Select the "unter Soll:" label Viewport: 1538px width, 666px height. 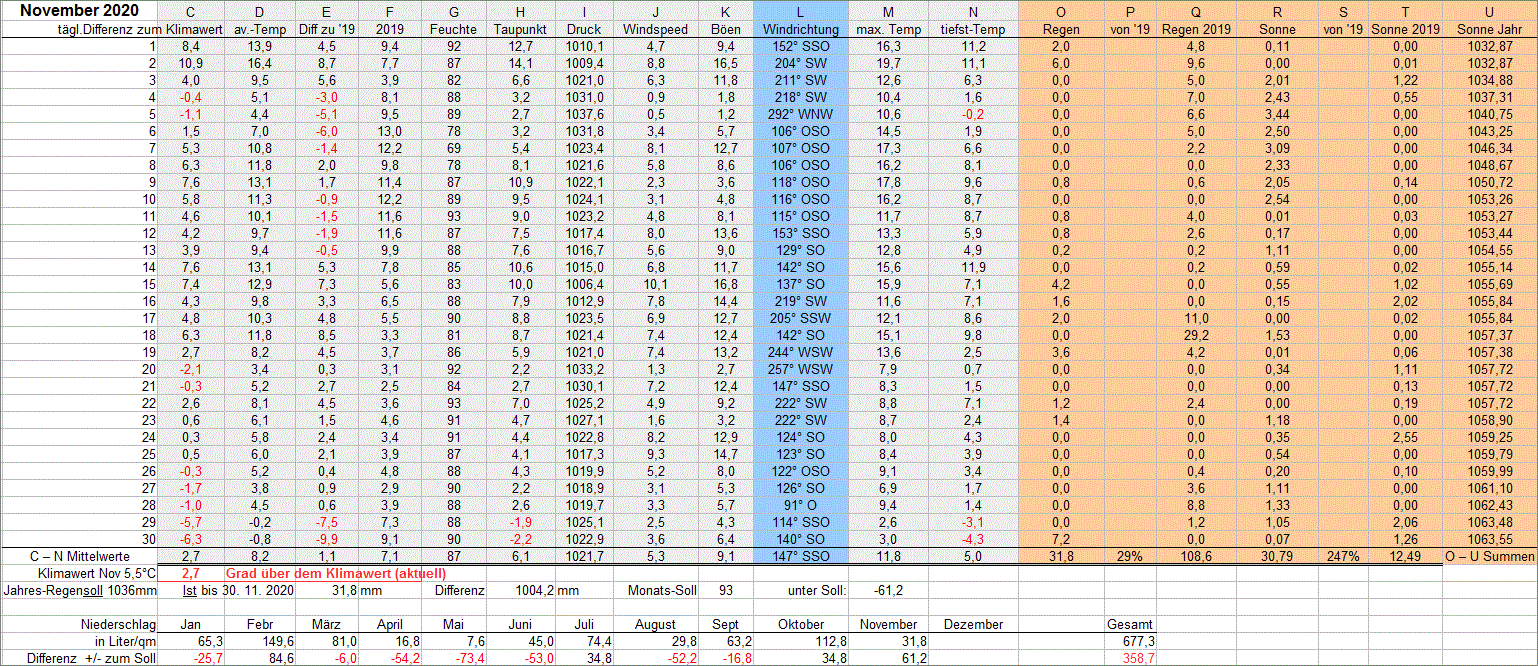point(816,591)
